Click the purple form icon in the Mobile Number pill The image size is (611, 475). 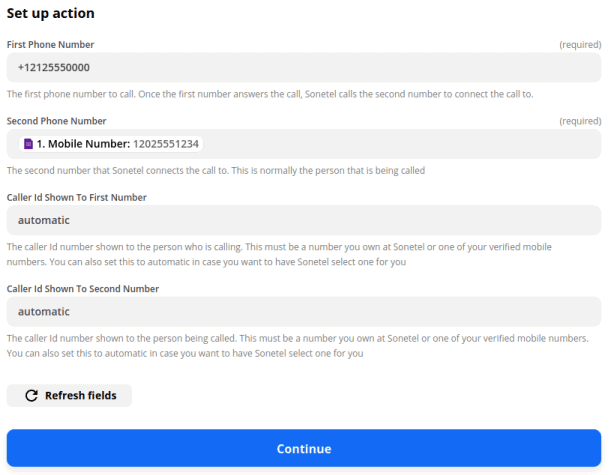click(29, 144)
